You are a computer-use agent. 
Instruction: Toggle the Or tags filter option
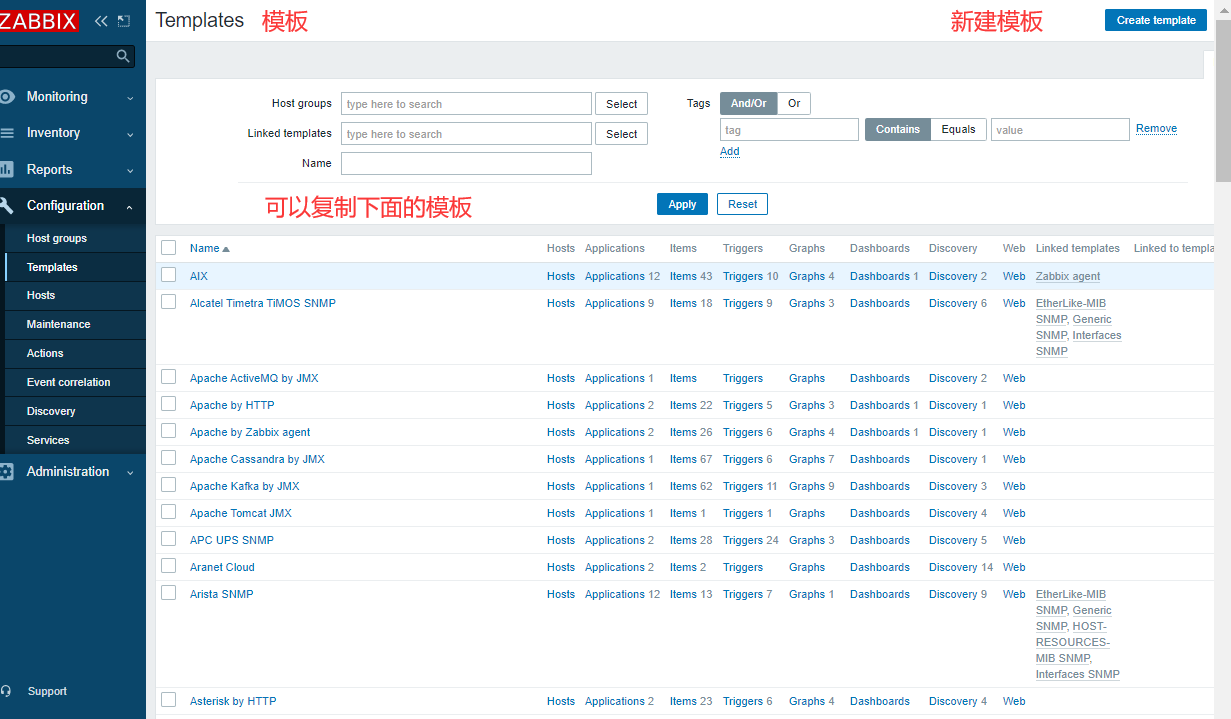coord(794,103)
